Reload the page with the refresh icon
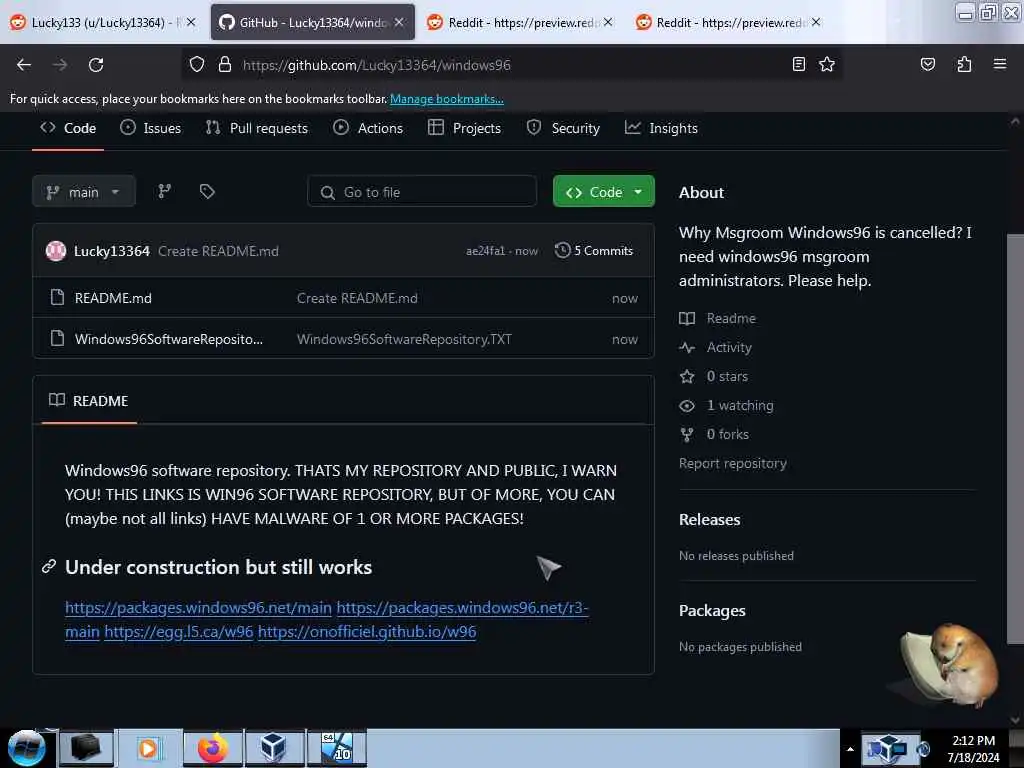1024x768 pixels. click(x=96, y=65)
